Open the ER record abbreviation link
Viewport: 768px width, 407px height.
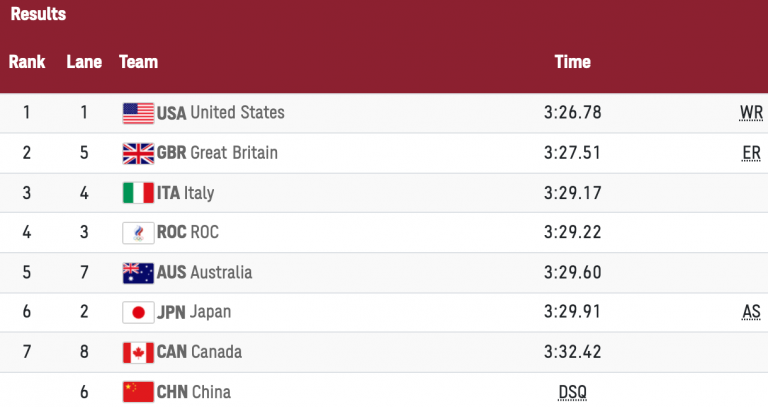click(x=752, y=153)
